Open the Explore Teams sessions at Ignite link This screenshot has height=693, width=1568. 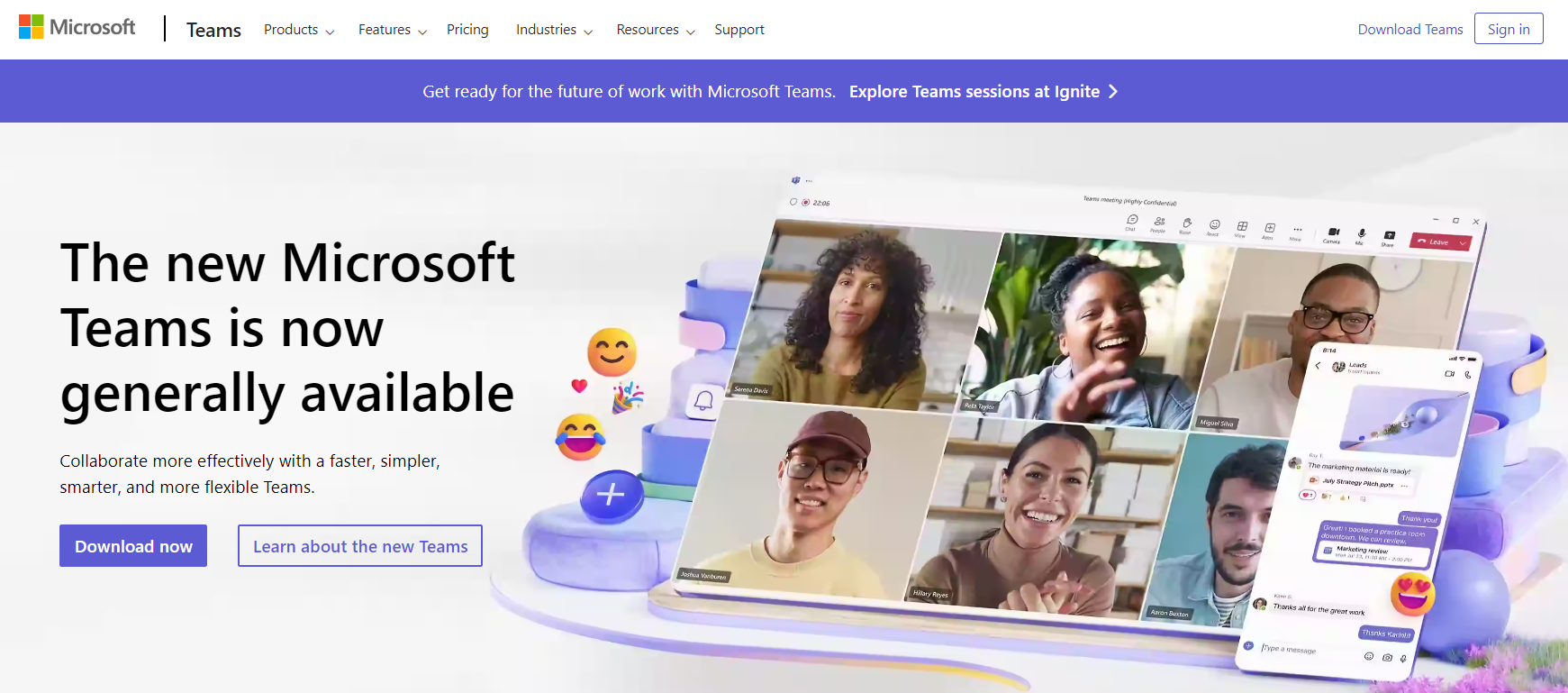(983, 91)
